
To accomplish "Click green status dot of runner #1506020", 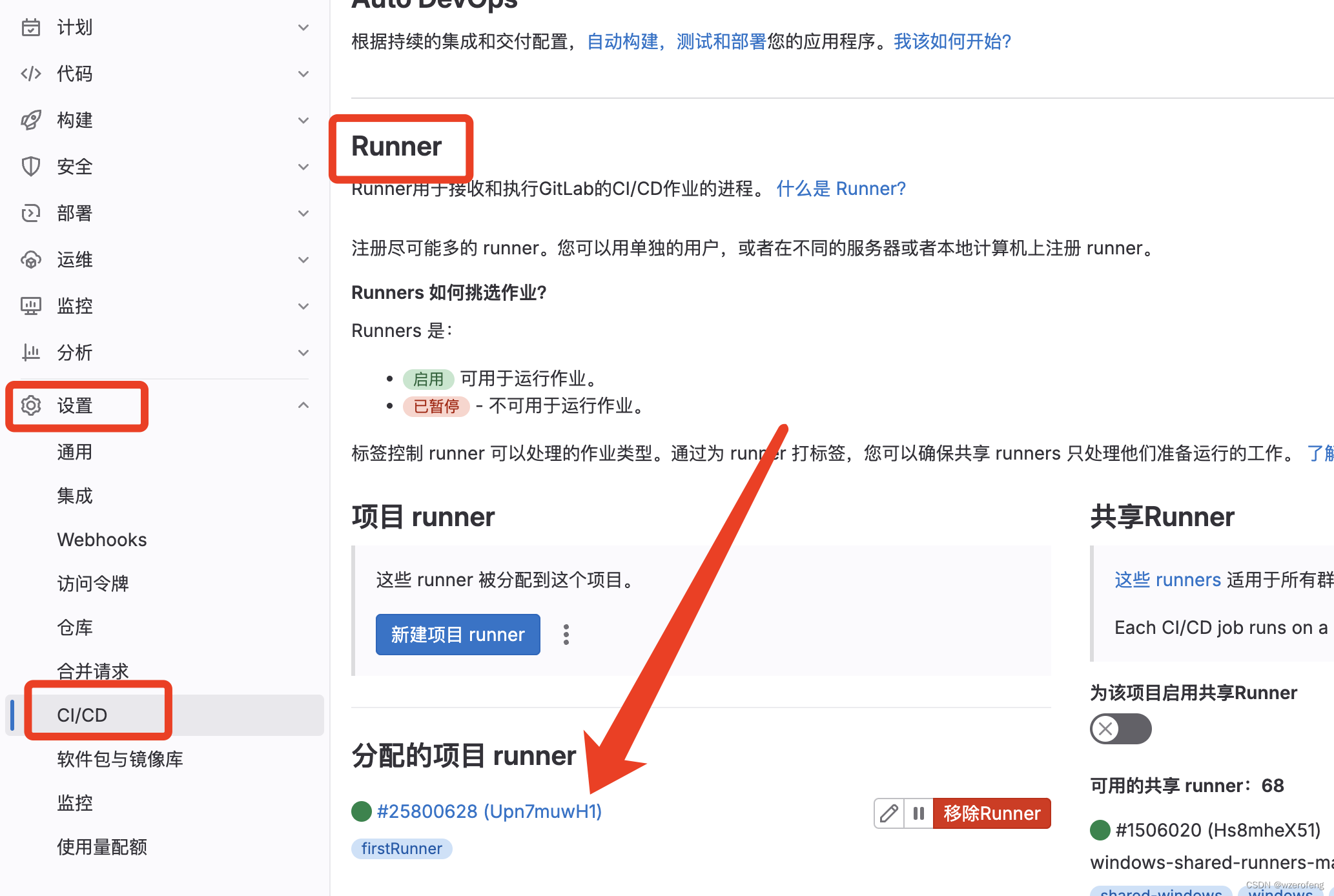I will click(x=1100, y=830).
